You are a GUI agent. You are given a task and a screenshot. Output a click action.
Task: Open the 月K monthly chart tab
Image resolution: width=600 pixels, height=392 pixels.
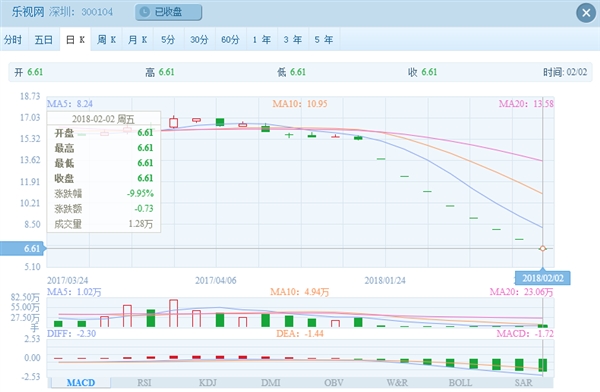pos(138,39)
